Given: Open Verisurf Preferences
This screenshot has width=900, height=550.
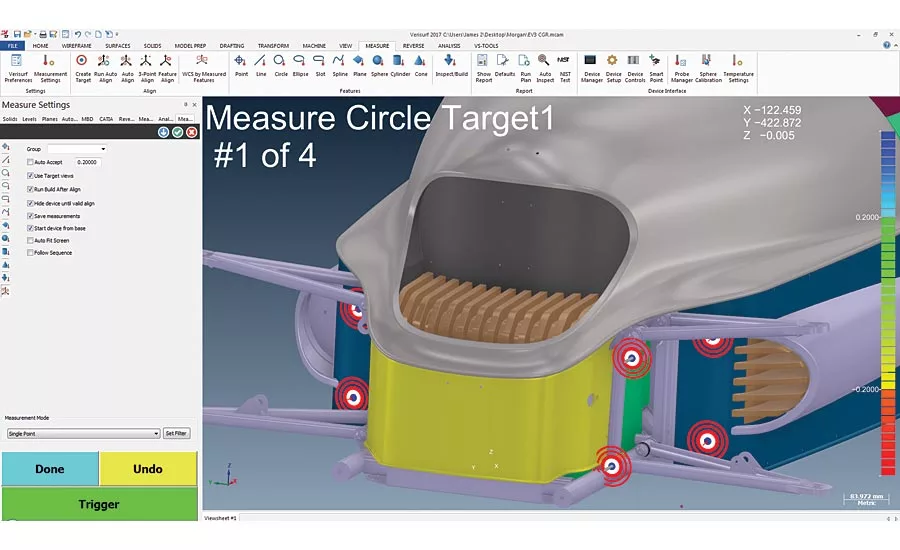Looking at the screenshot, I should click(x=18, y=69).
